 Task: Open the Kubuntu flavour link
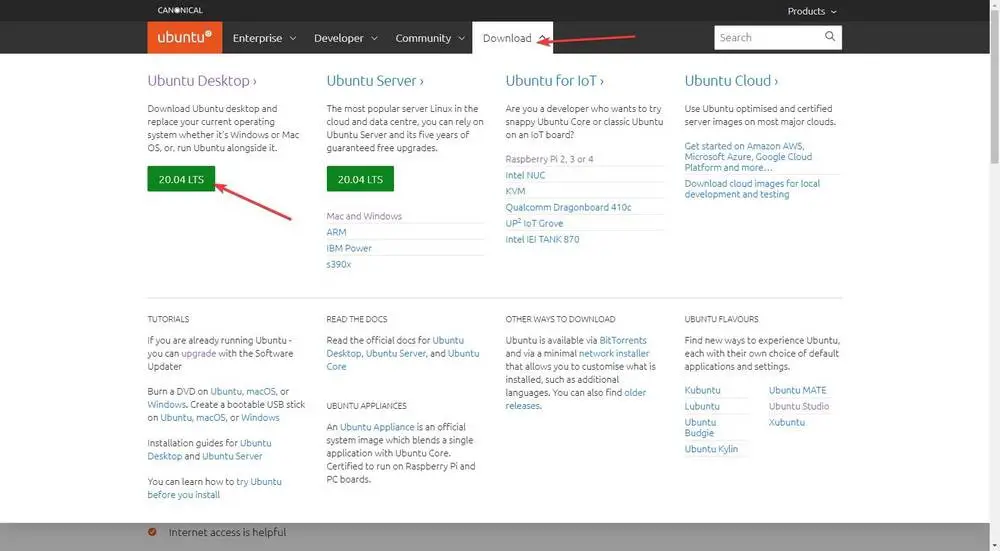(x=702, y=390)
